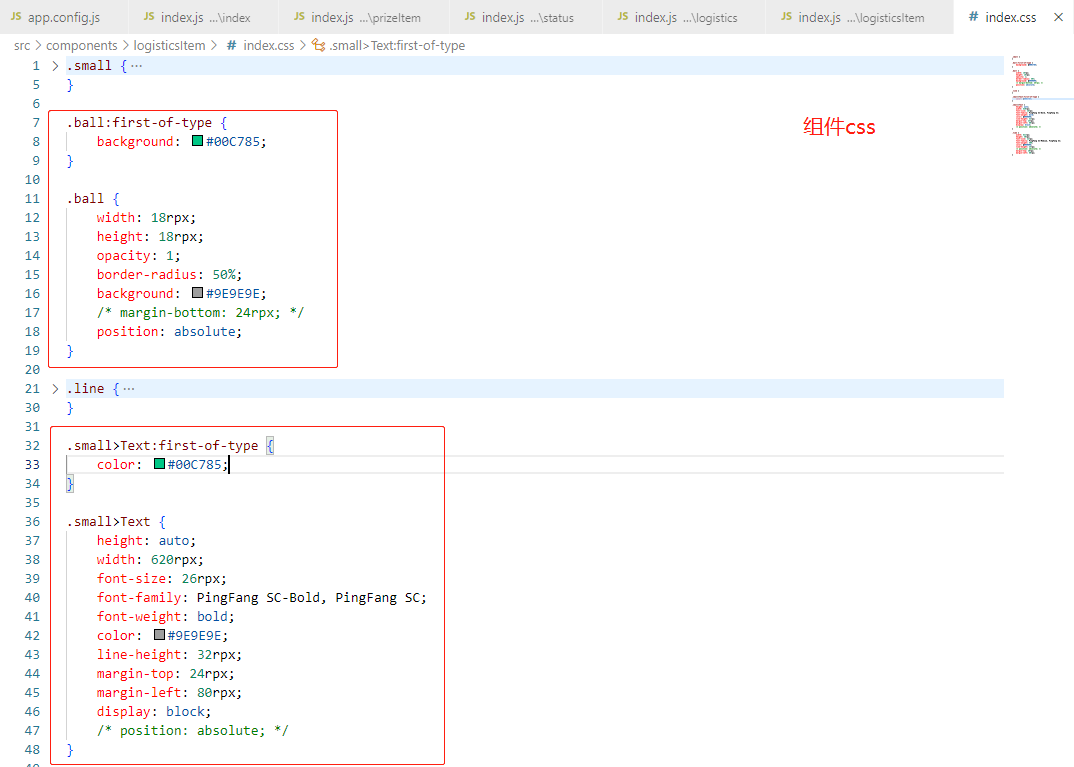Select the active index.css tab

pos(1010,17)
